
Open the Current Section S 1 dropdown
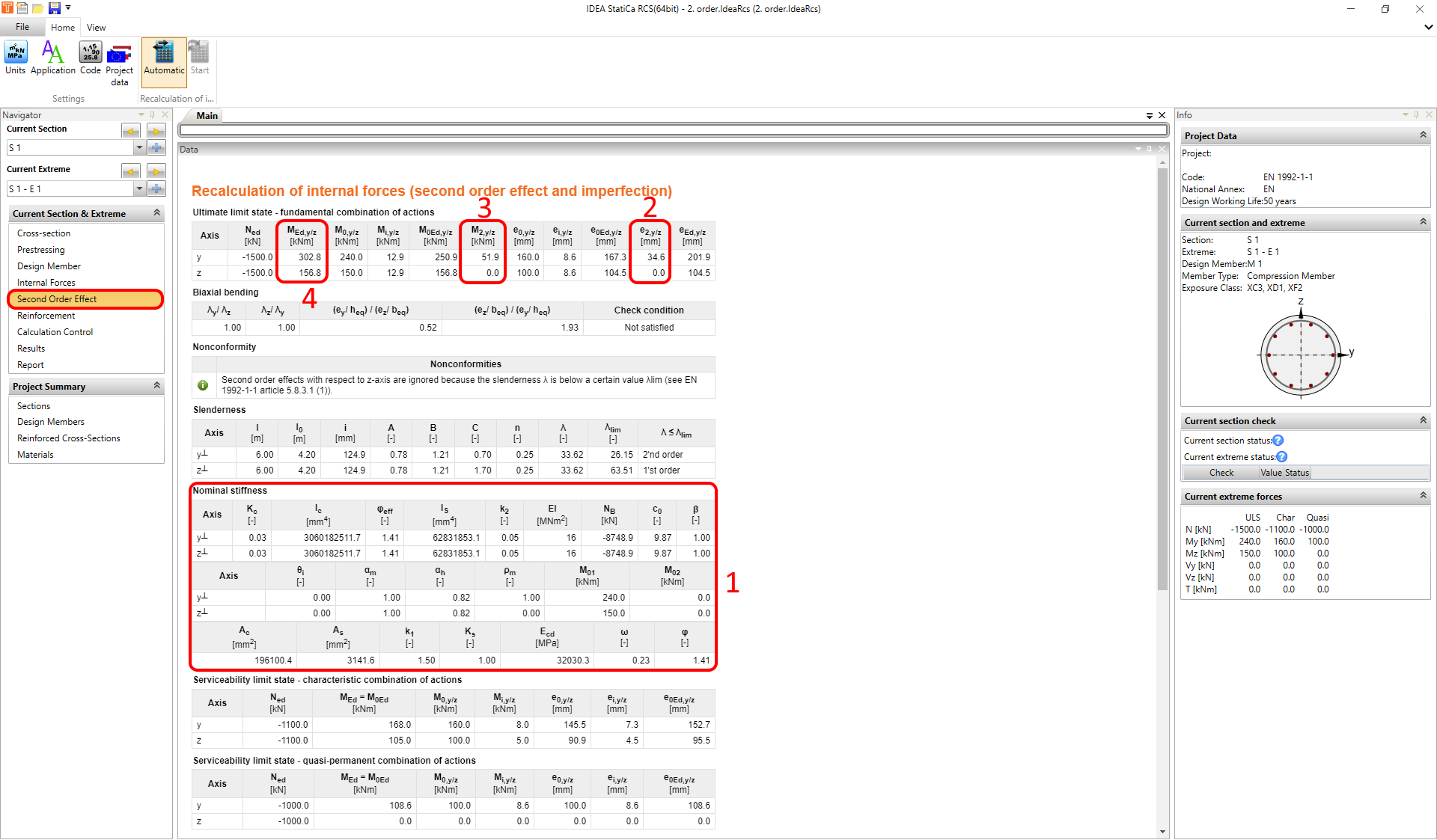click(139, 148)
